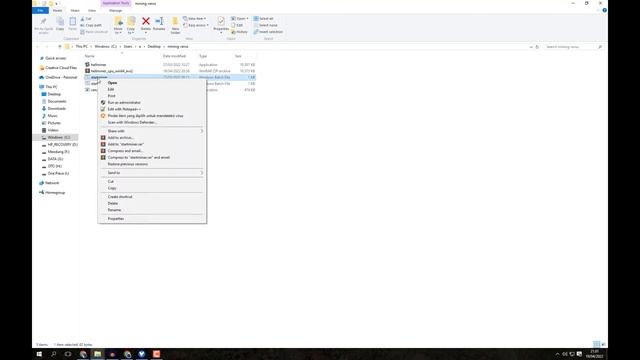
Task: Choose Delete in the context menu
Action: point(152,203)
